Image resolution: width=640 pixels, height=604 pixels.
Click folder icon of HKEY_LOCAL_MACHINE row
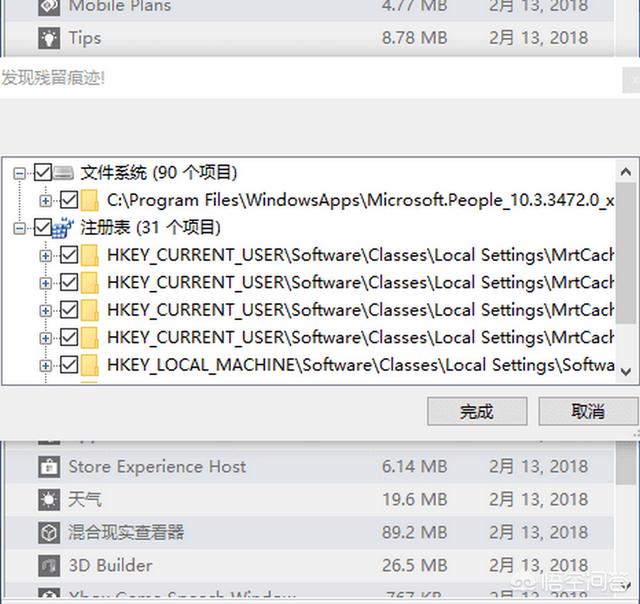pyautogui.click(x=89, y=365)
